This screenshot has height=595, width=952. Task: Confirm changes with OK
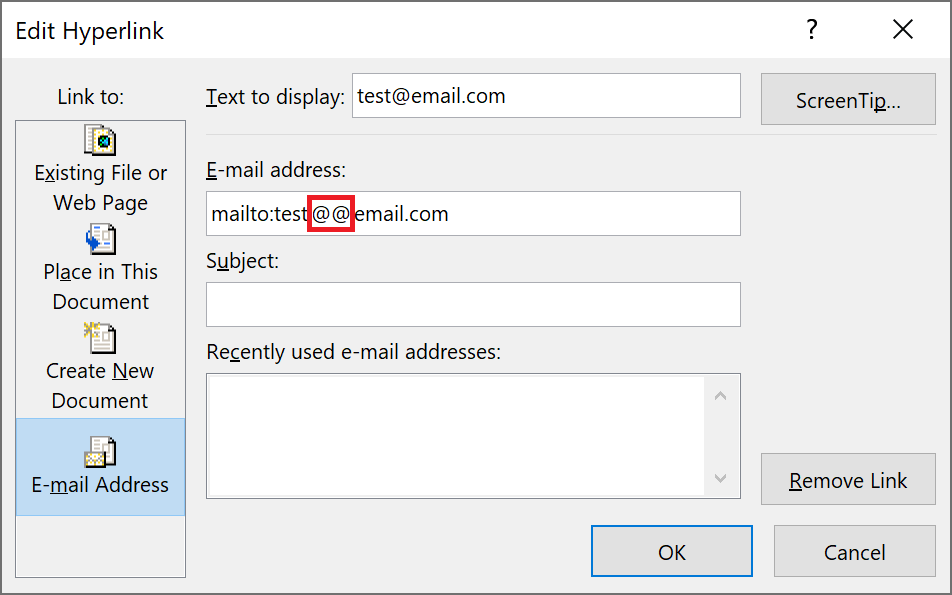[672, 551]
